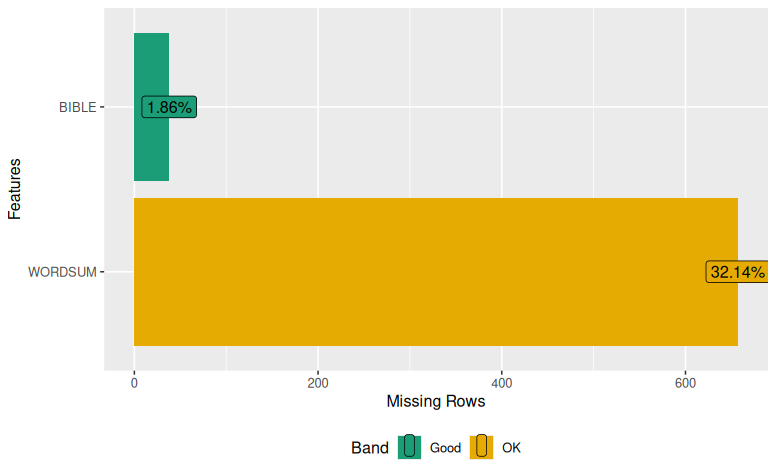The width and height of the screenshot is (776, 476).
Task: Click the 32.14% percentage label
Action: pyautogui.click(x=737, y=272)
